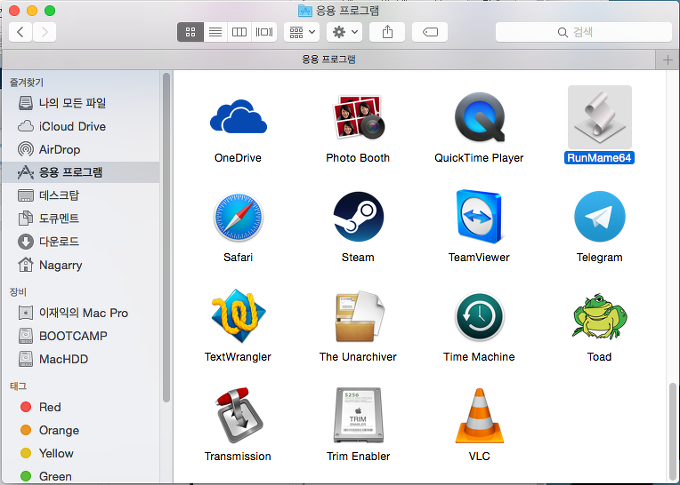Select the Steam application icon

click(358, 216)
